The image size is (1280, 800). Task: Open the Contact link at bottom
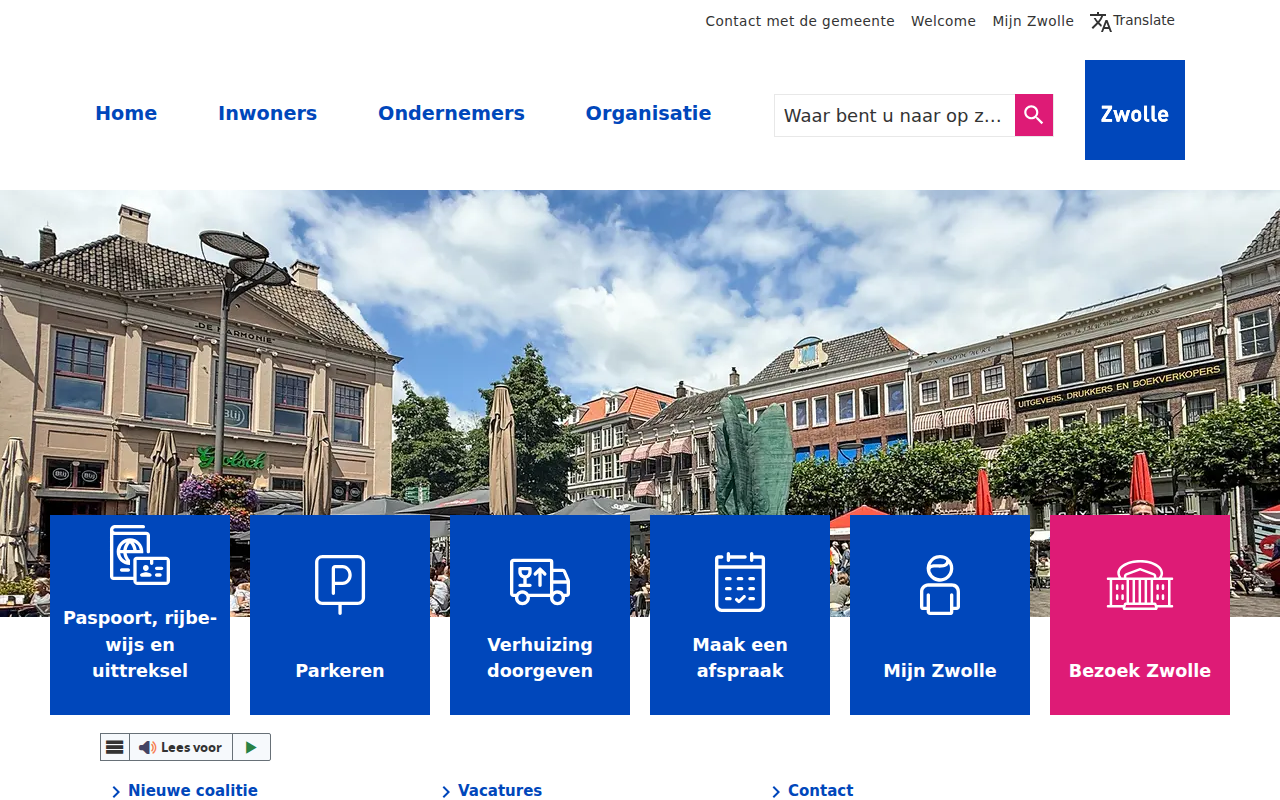click(x=821, y=790)
